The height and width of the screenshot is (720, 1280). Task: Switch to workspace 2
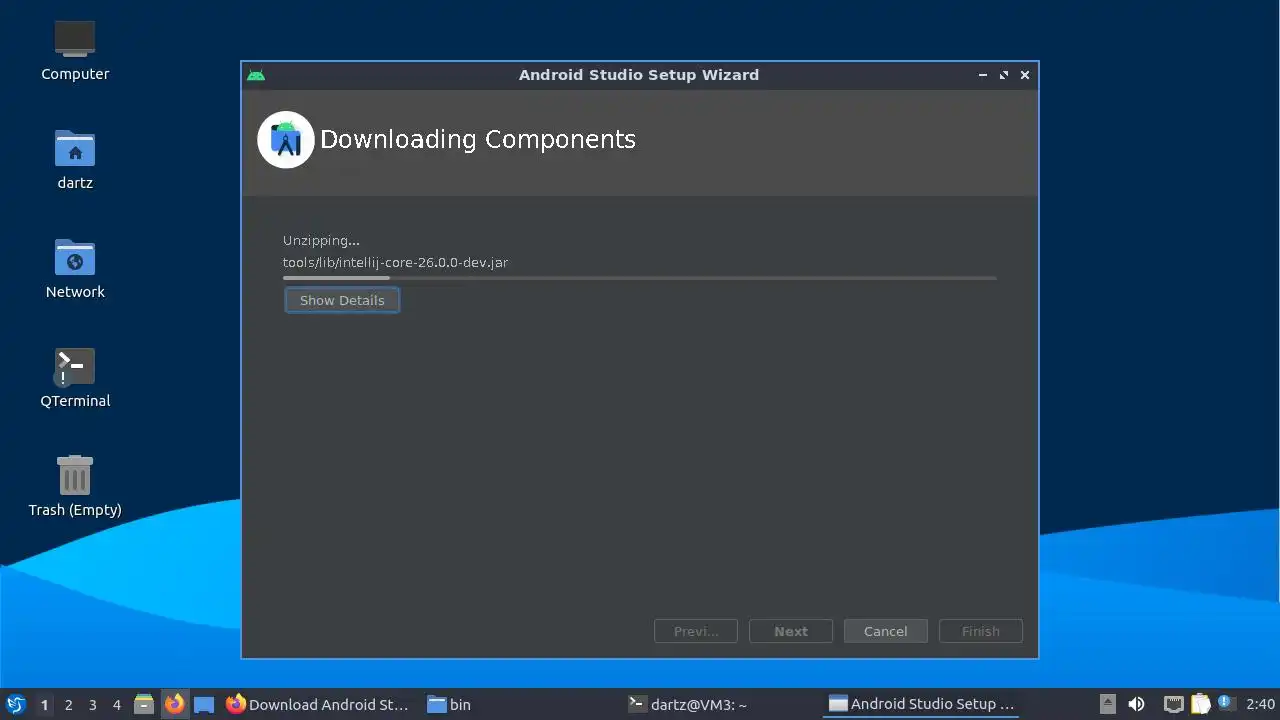click(x=68, y=704)
